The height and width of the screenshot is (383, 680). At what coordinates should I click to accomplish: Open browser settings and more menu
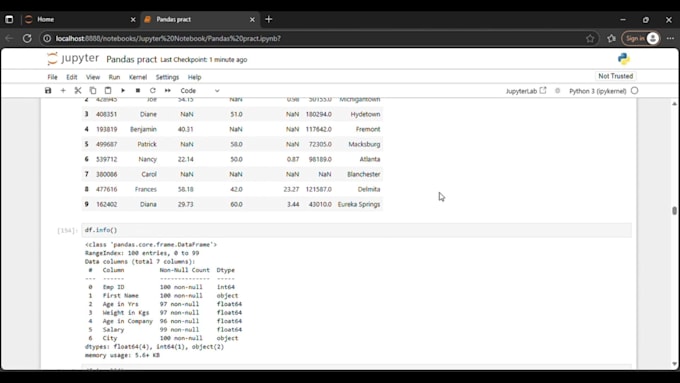(x=670, y=39)
